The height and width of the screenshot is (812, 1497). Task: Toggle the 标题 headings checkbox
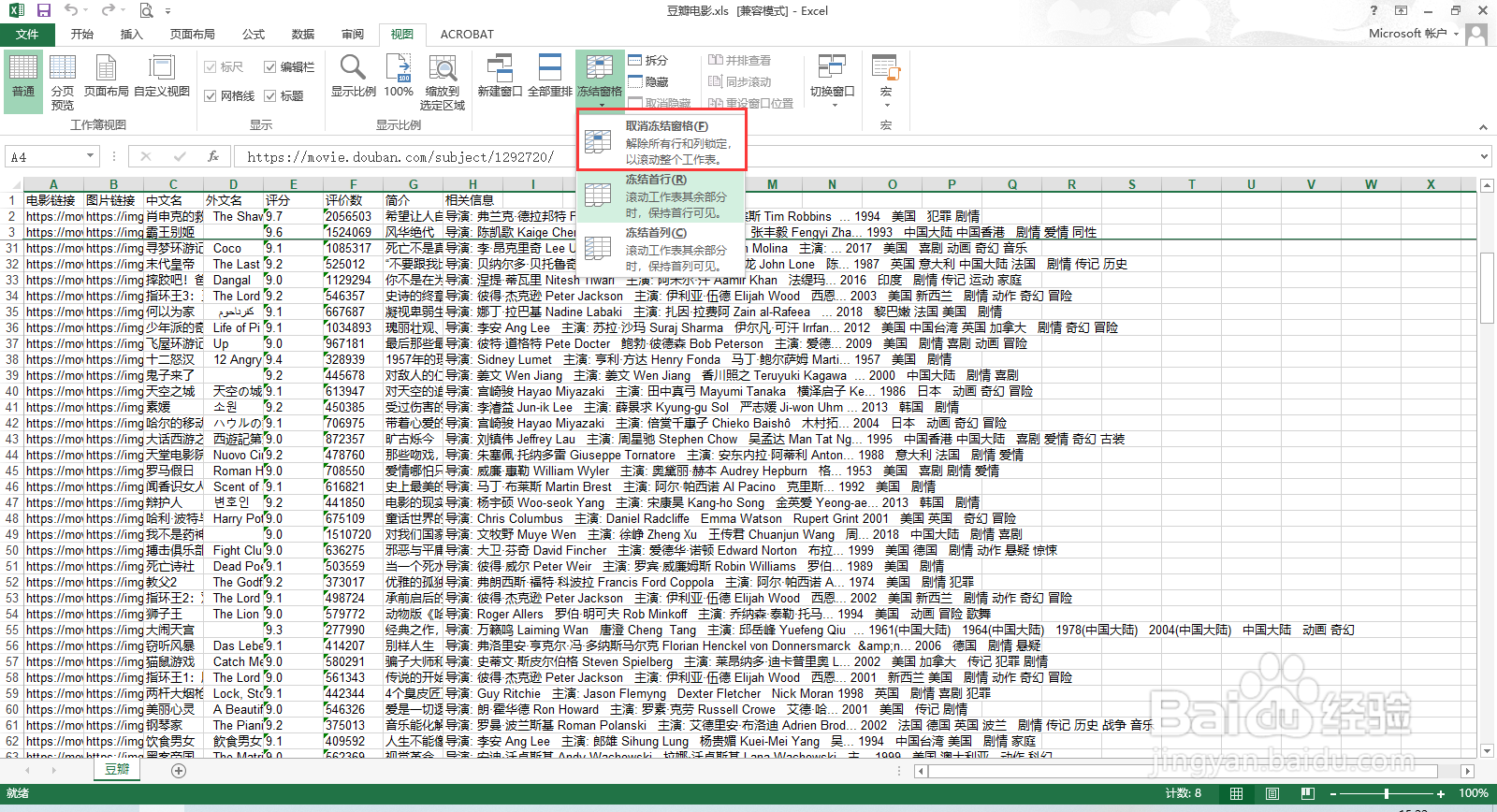(x=284, y=95)
